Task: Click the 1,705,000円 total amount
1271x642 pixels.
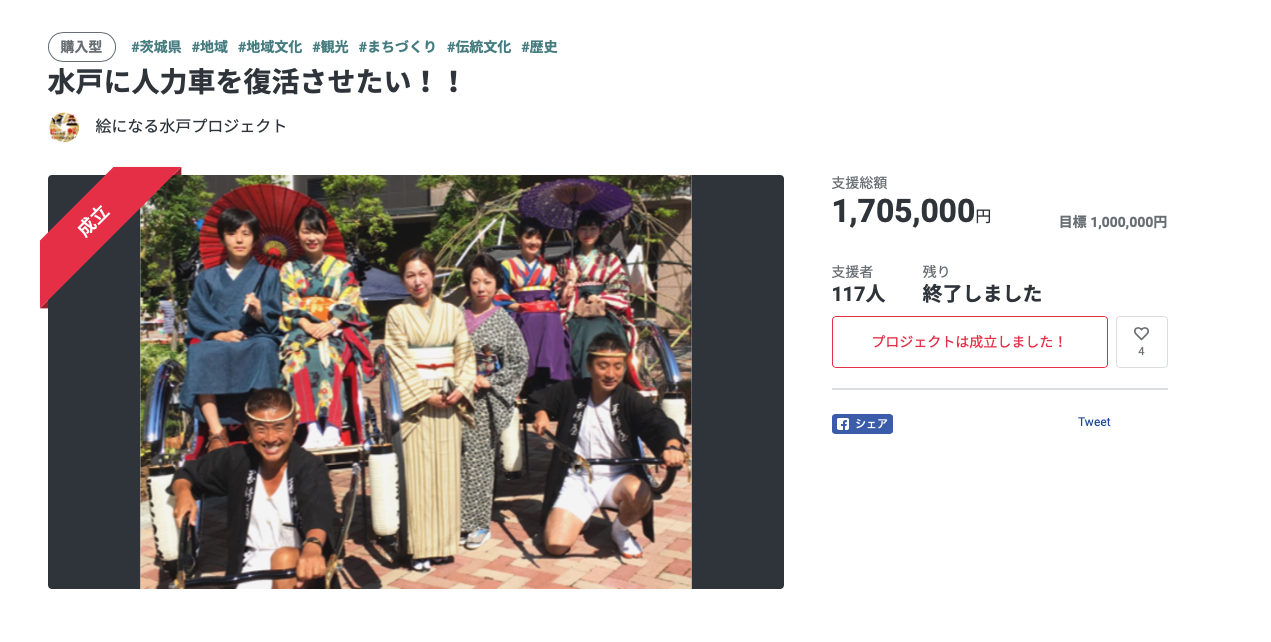Action: pos(911,211)
